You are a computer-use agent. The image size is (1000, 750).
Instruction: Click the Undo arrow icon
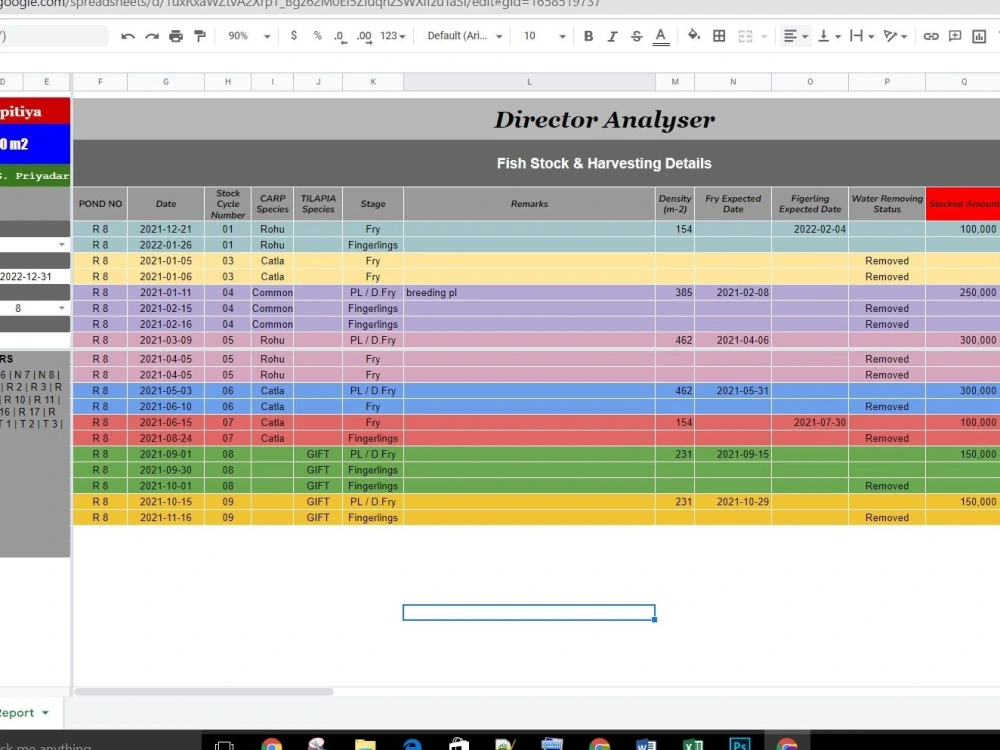[128, 36]
